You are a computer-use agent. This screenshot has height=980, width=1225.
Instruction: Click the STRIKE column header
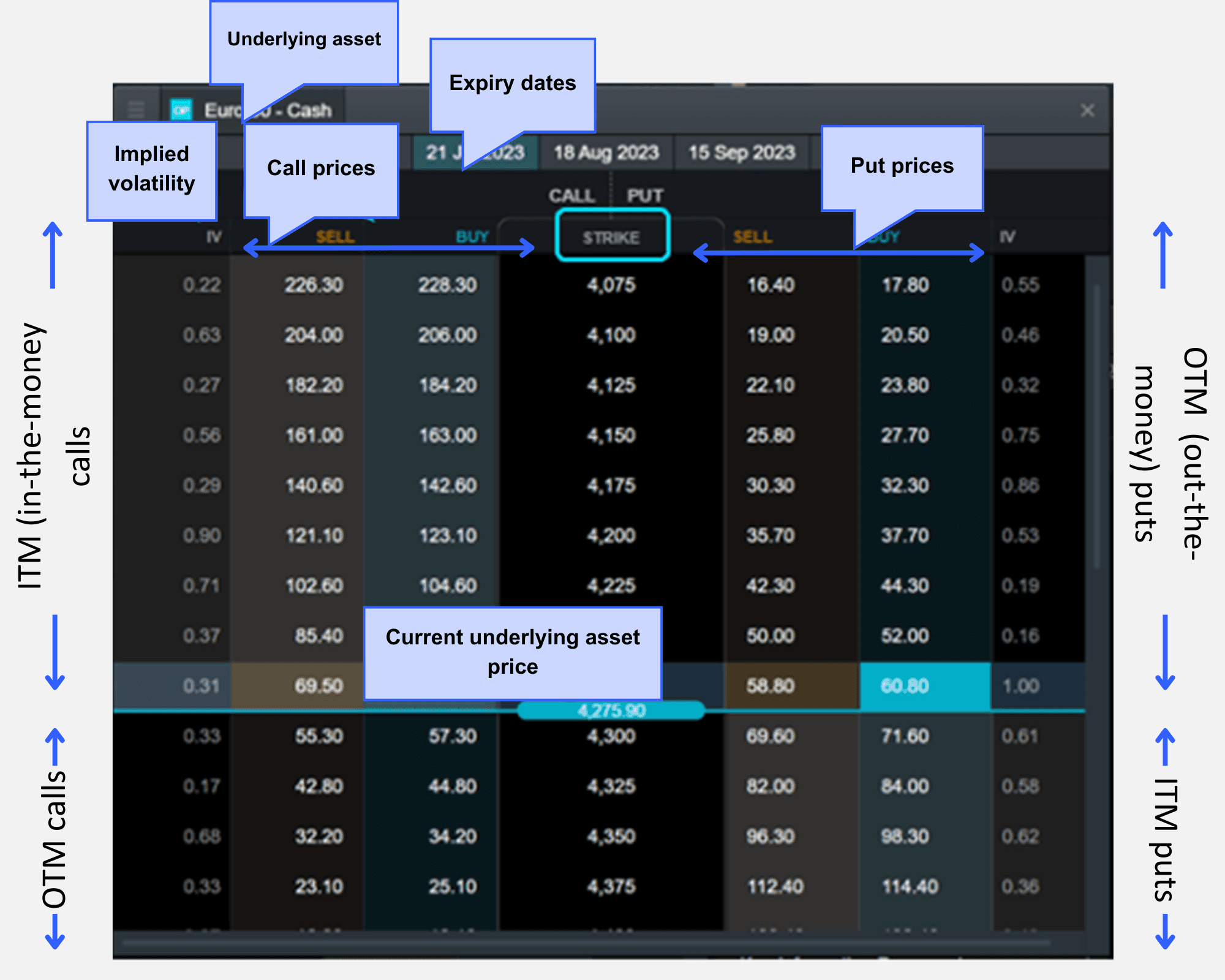(x=612, y=237)
